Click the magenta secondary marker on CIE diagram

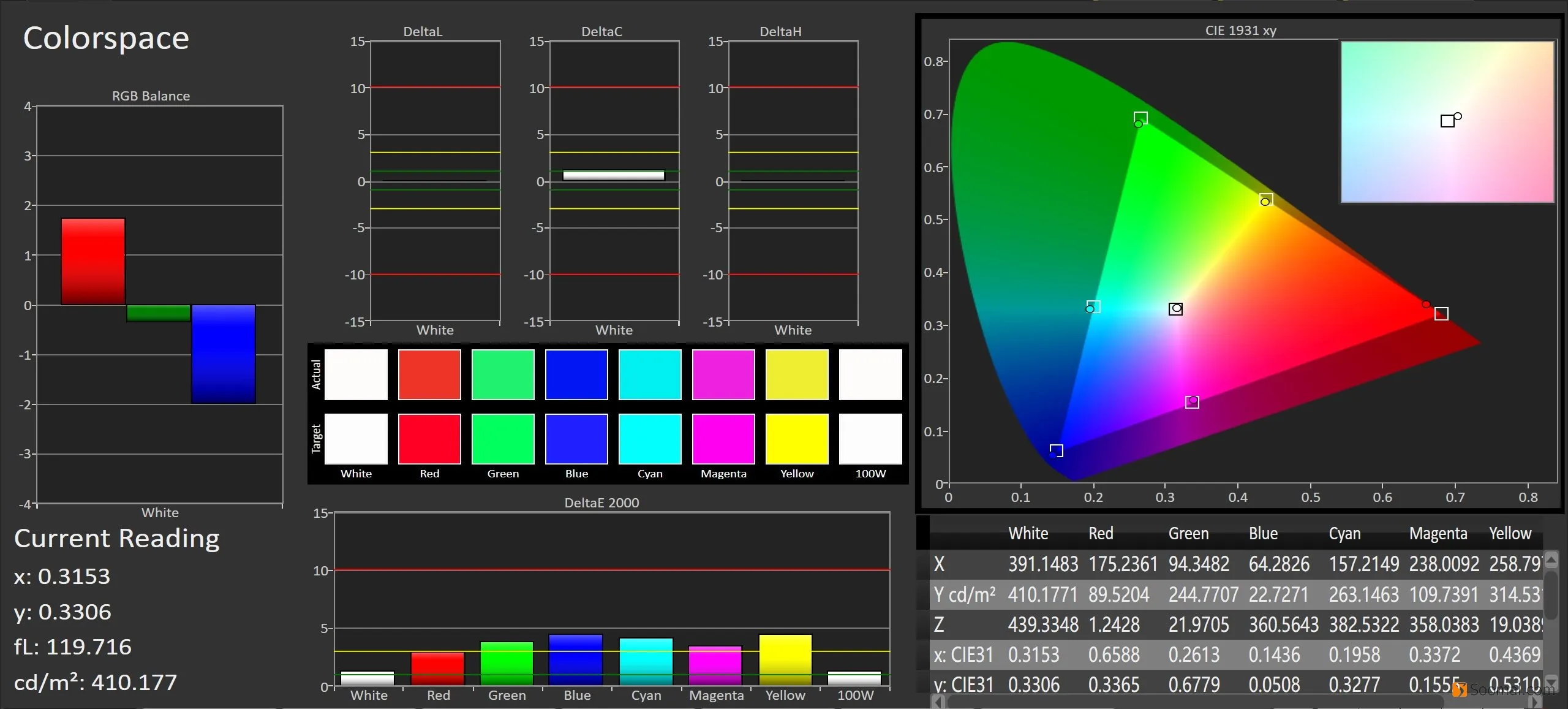tap(1192, 402)
